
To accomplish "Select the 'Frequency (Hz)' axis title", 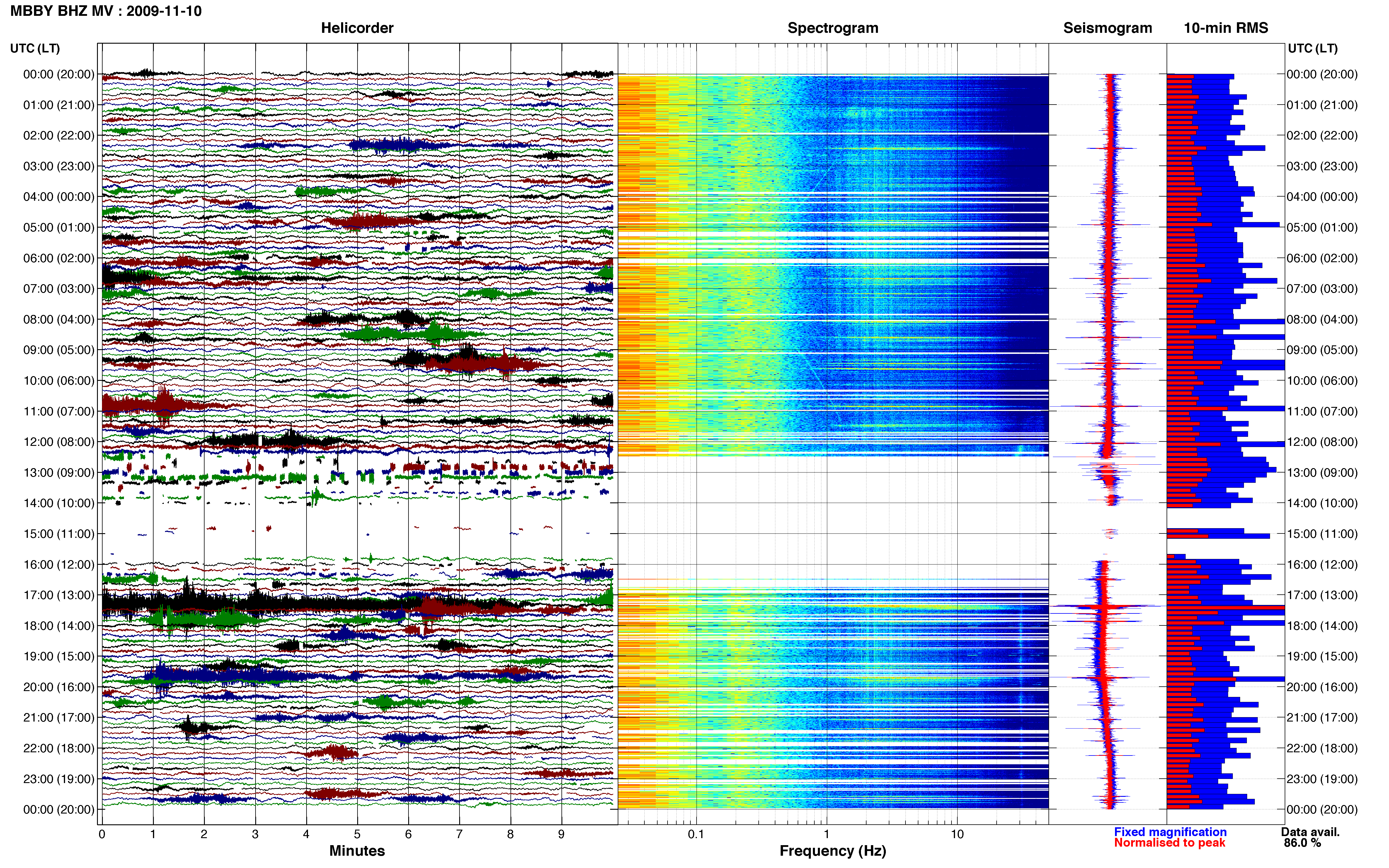I will [833, 851].
